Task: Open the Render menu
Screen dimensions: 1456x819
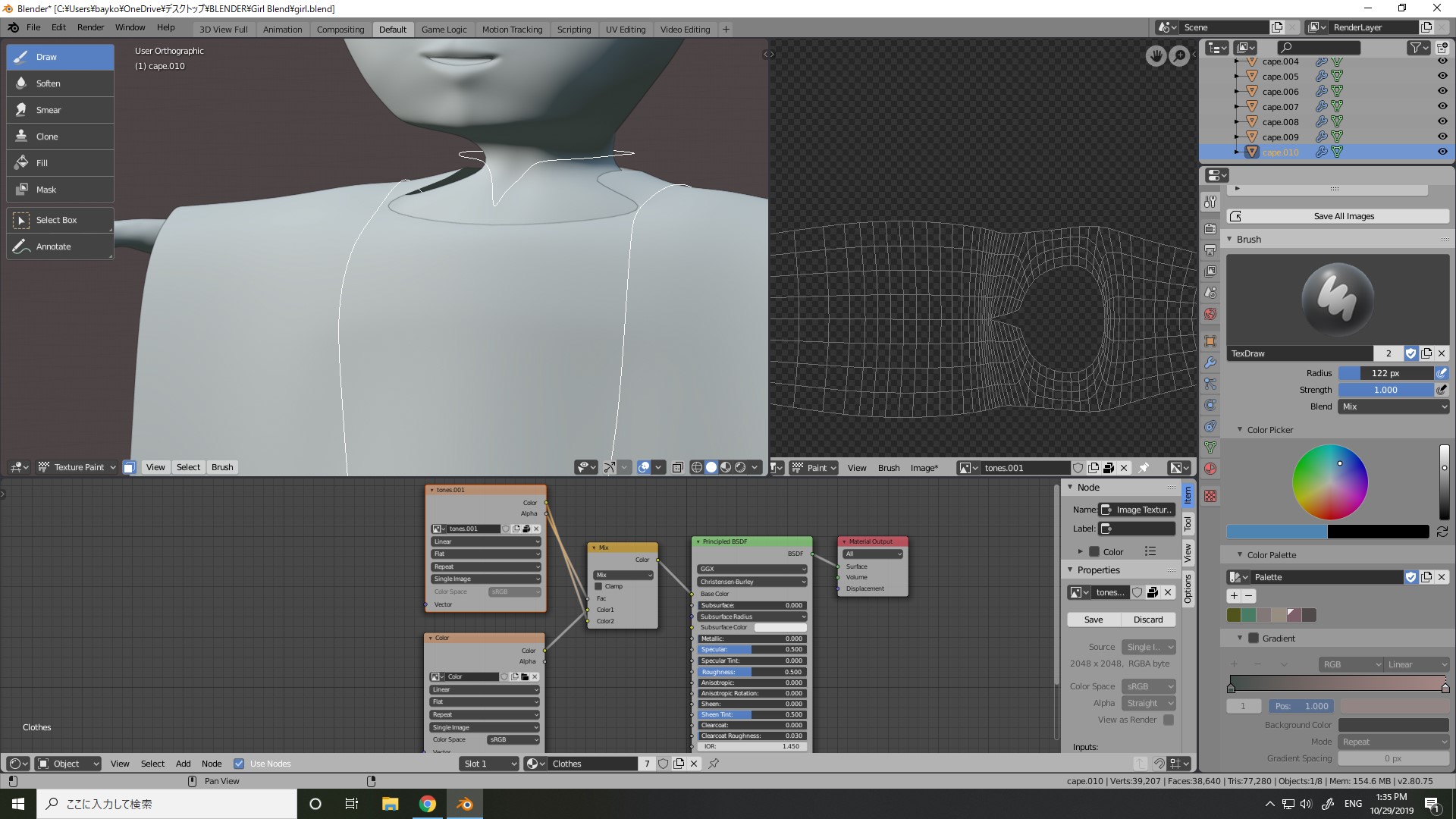Action: pyautogui.click(x=90, y=27)
